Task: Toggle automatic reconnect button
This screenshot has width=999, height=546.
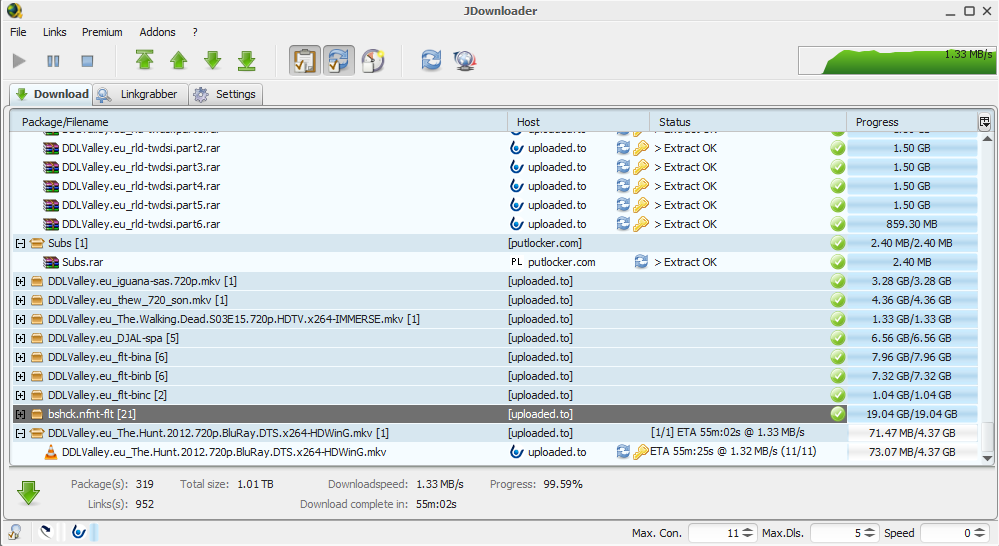Action: pos(338,61)
